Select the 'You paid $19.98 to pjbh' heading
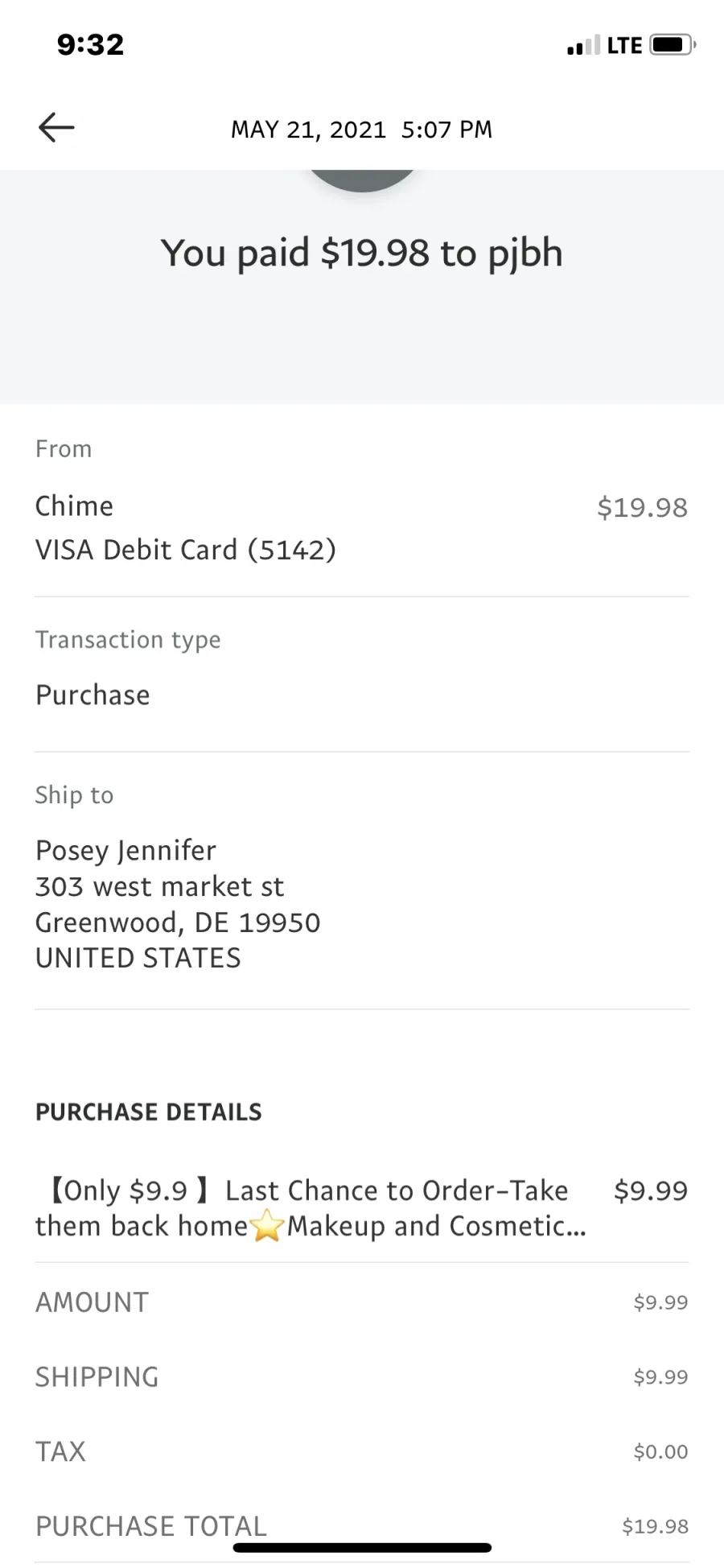 coord(361,253)
